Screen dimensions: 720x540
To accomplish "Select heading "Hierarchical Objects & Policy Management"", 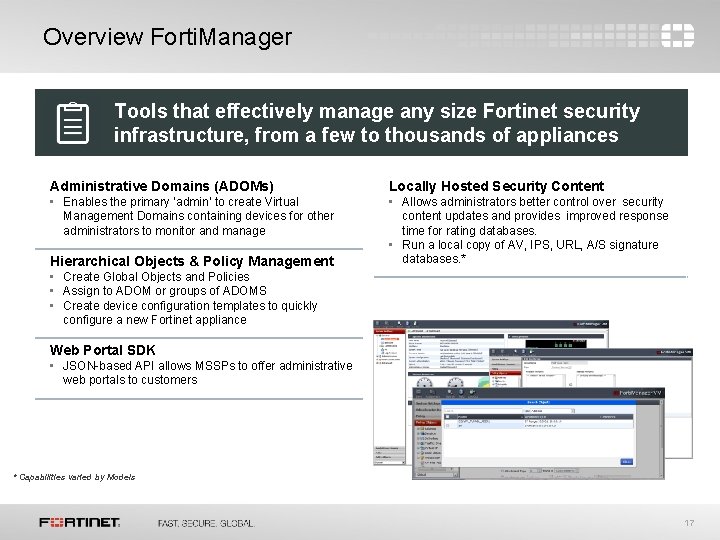I will pyautogui.click(x=192, y=261).
